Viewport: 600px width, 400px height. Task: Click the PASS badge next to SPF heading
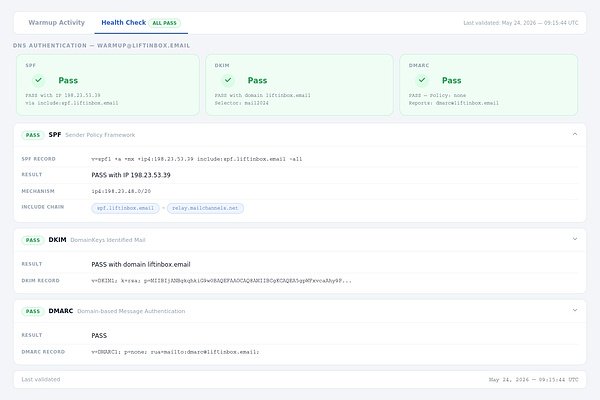click(x=33, y=135)
